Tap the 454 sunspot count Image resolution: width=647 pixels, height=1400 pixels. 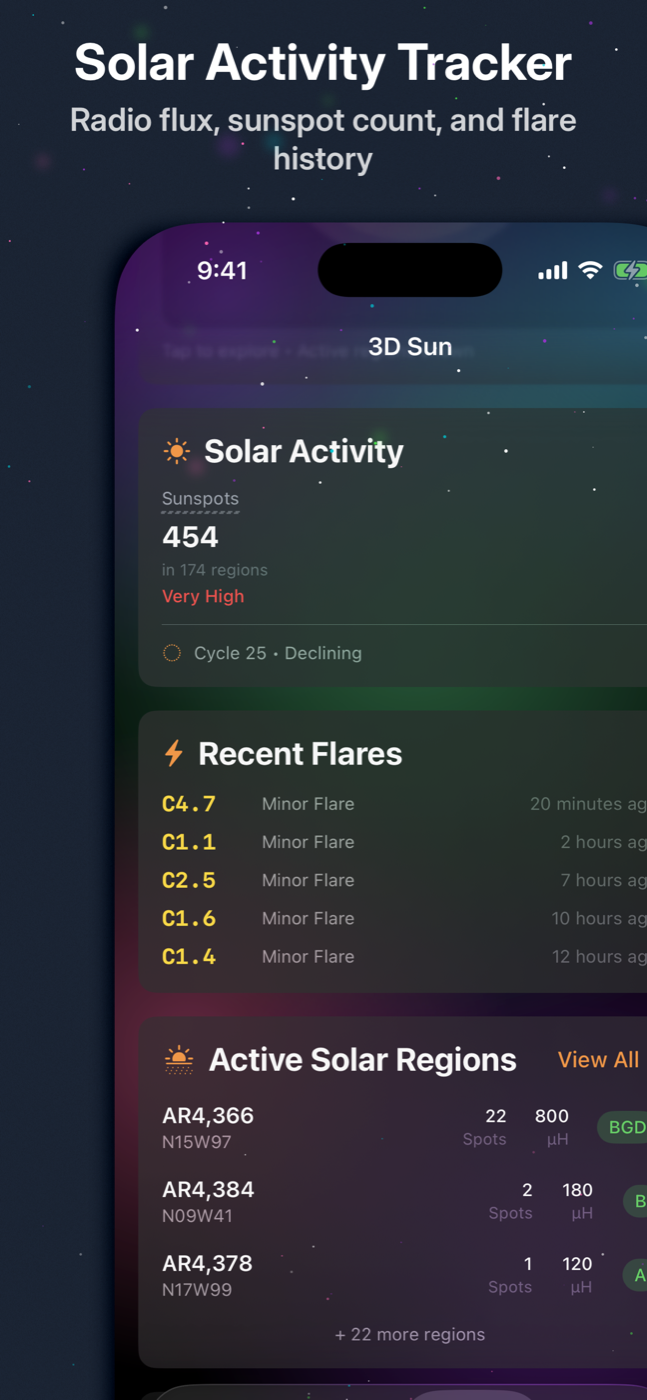[x=190, y=536]
